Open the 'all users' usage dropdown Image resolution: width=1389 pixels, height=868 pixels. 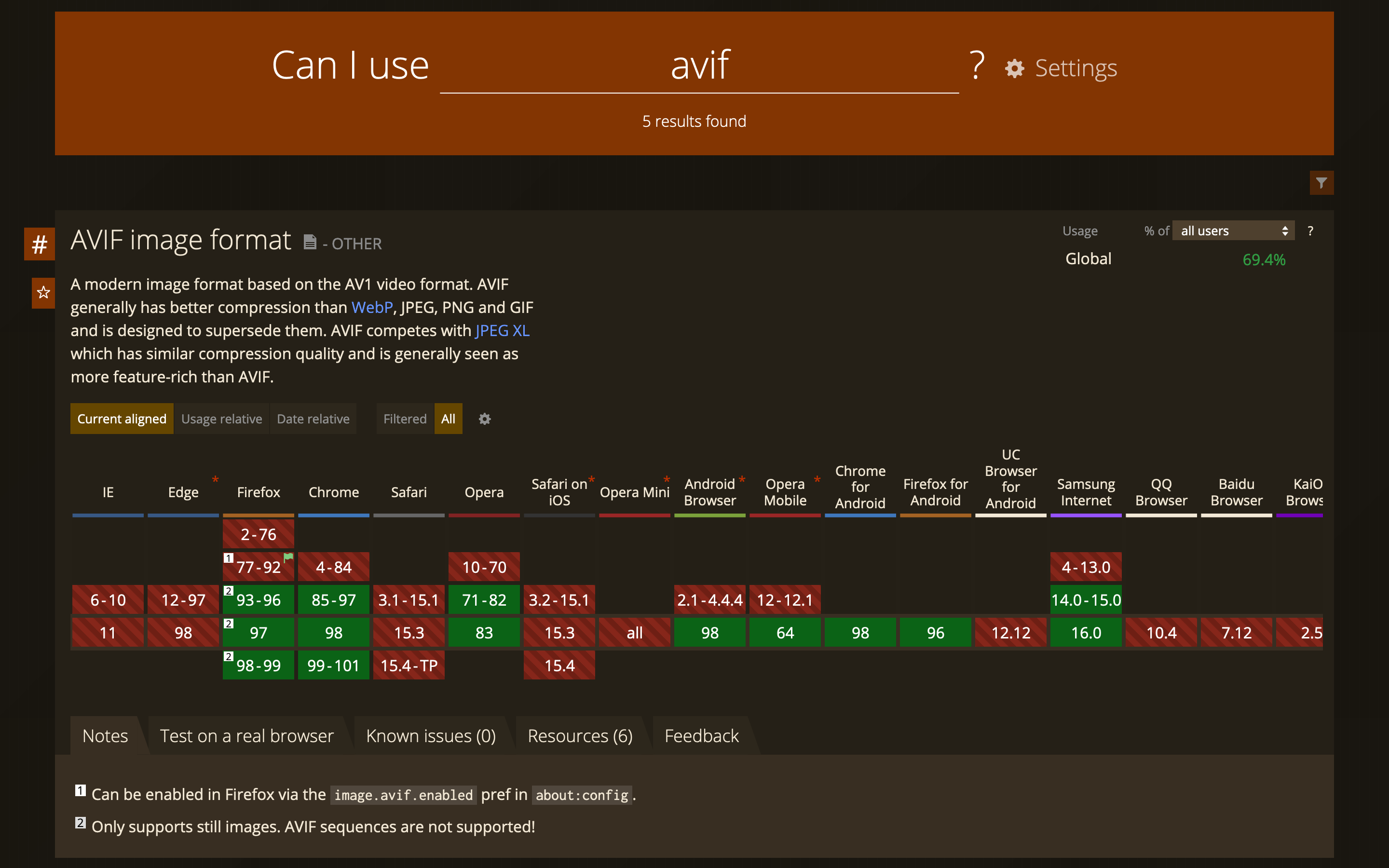coord(1233,231)
